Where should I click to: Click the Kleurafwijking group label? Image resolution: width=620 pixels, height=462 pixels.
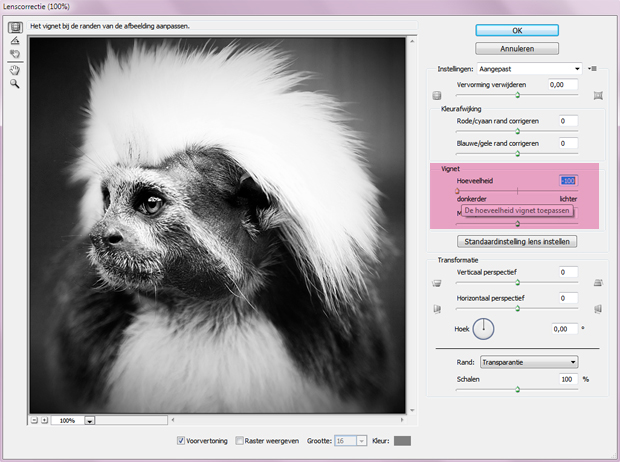461,109
